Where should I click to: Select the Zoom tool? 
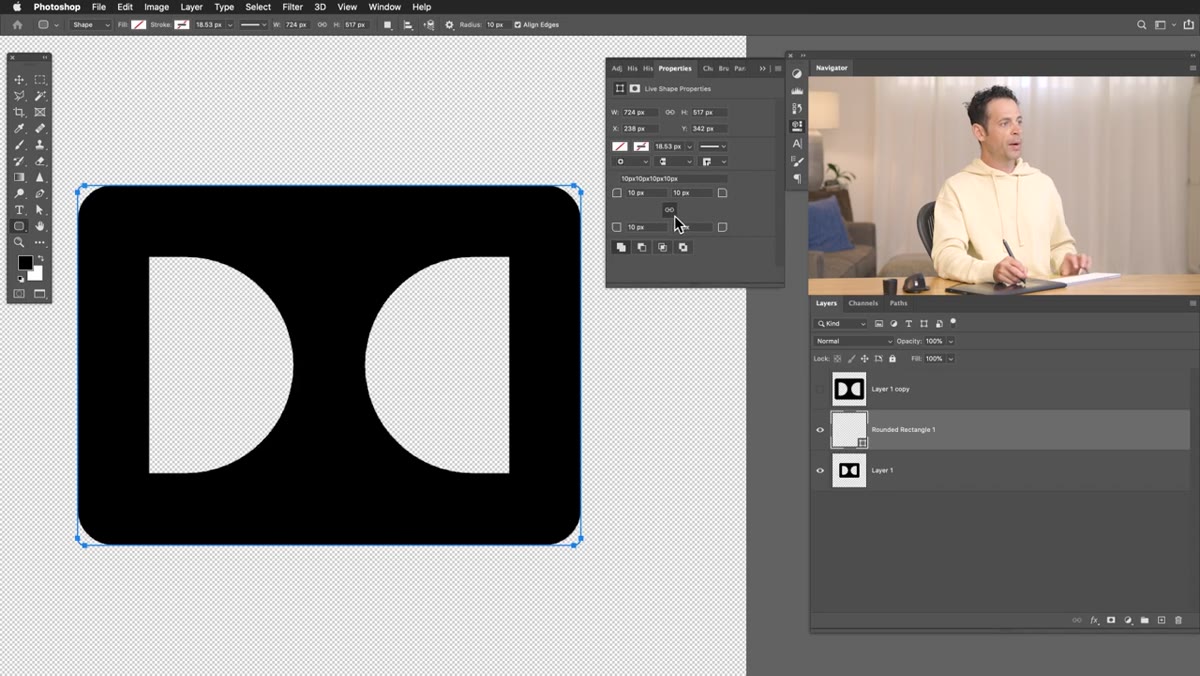pyautogui.click(x=19, y=242)
